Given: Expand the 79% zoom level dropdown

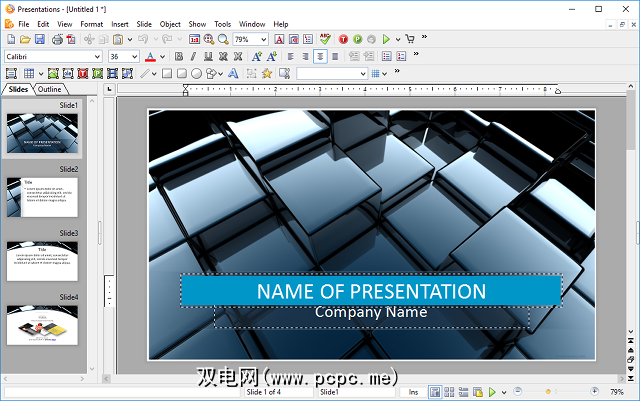Looking at the screenshot, I should click(x=262, y=39).
